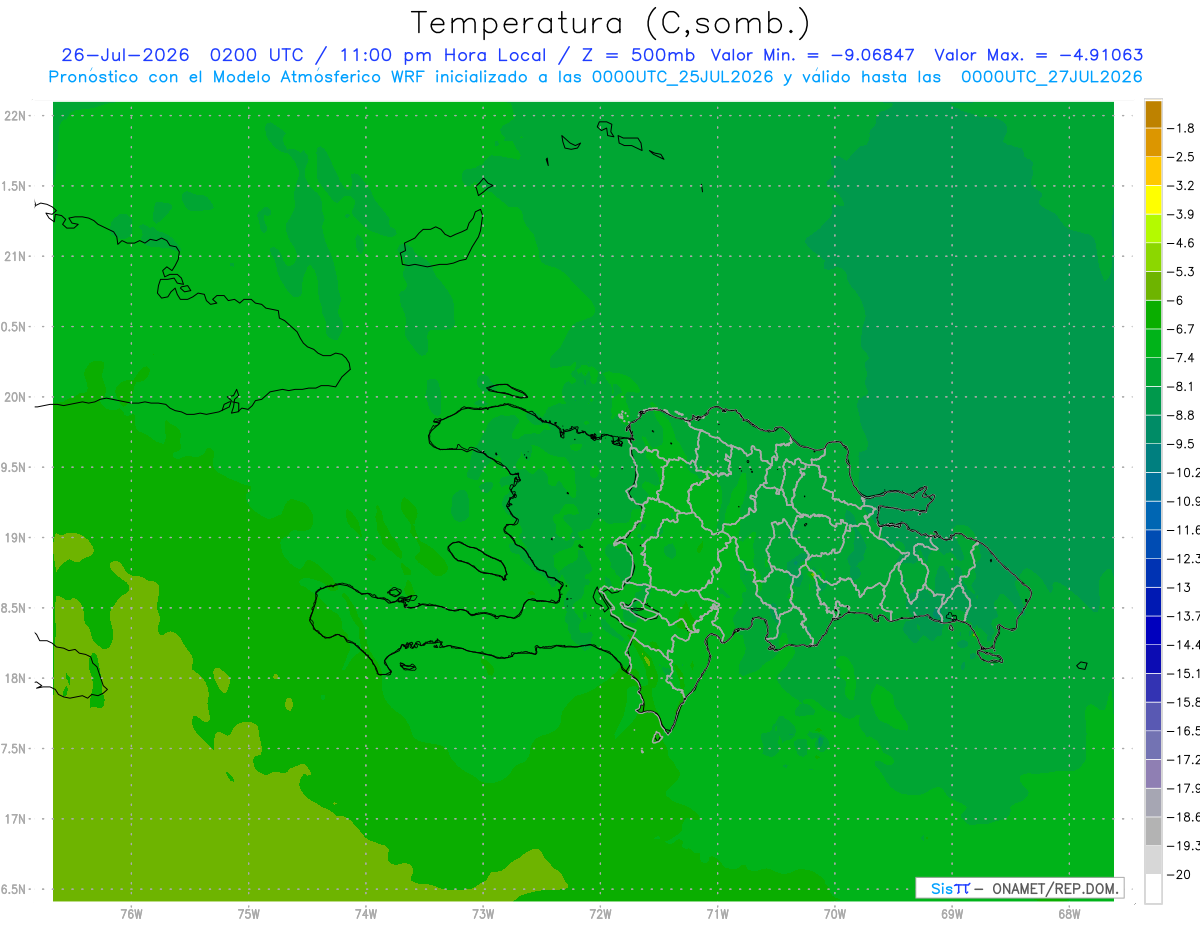Click the dark orange swatch above -1.8

(1153, 114)
